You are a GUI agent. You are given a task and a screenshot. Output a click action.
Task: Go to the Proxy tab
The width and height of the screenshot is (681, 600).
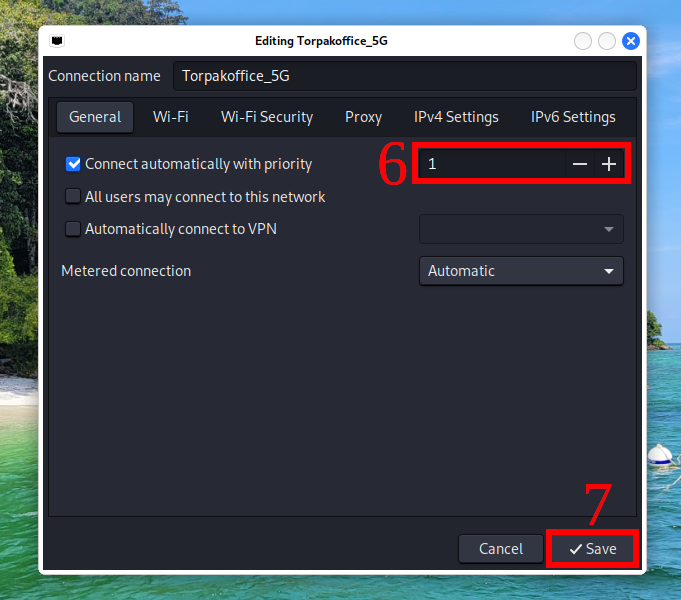tap(364, 117)
